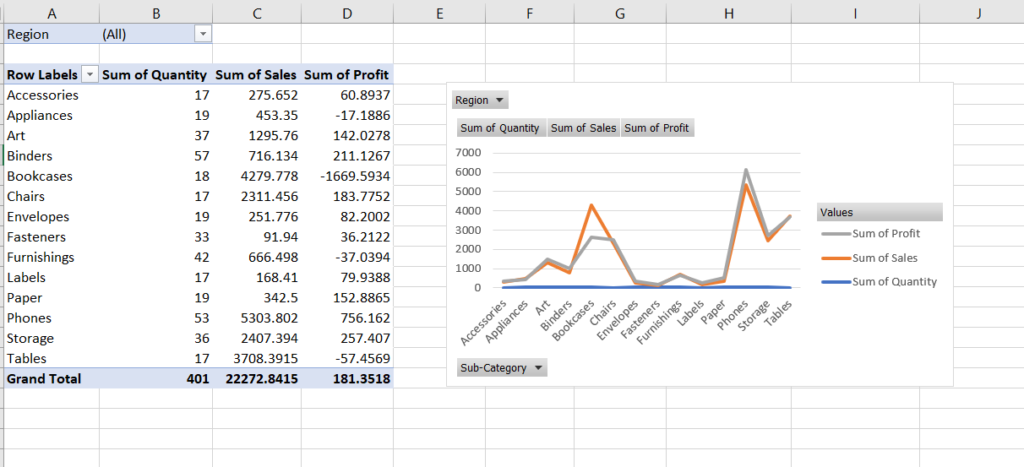Select the Sum of Profit column heading cell
Screen dimensions: 1024x467
click(x=346, y=75)
